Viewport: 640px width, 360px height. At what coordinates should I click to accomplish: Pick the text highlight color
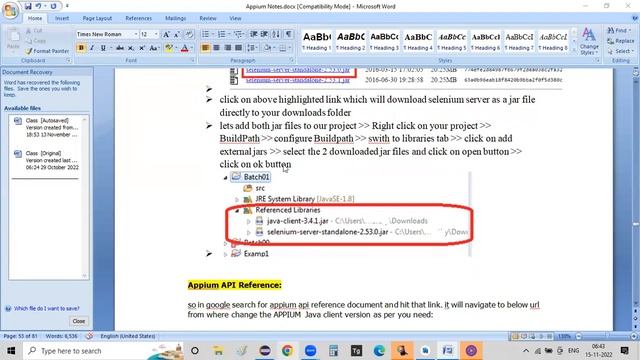pos(168,48)
